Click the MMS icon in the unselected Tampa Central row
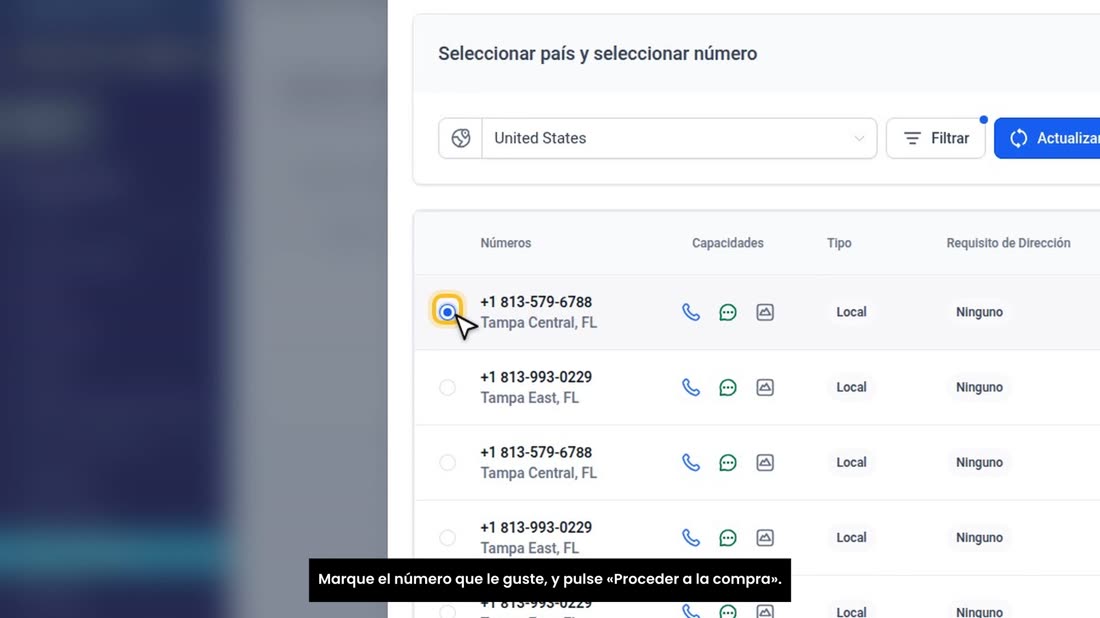 pos(765,462)
